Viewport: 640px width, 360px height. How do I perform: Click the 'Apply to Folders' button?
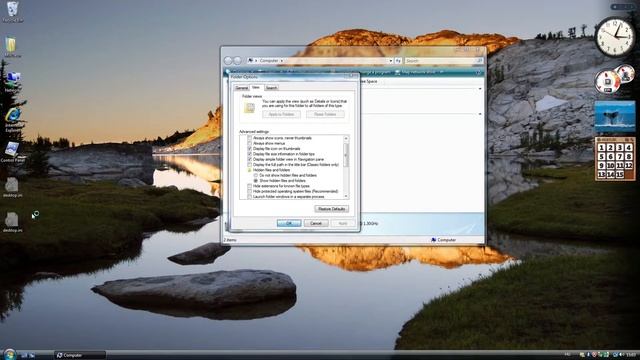pos(281,114)
